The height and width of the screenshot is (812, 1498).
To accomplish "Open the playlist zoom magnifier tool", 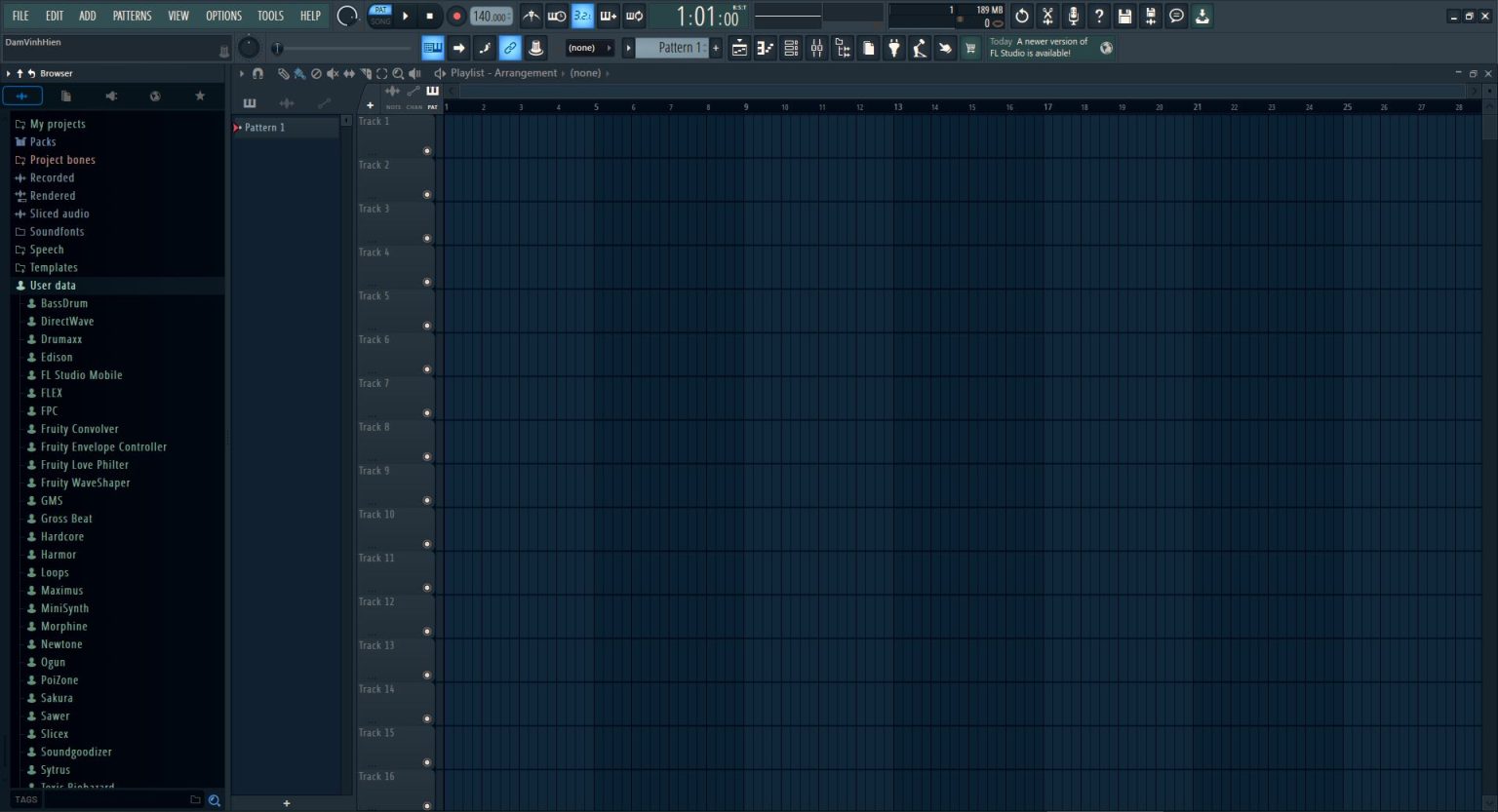I will coord(398,73).
